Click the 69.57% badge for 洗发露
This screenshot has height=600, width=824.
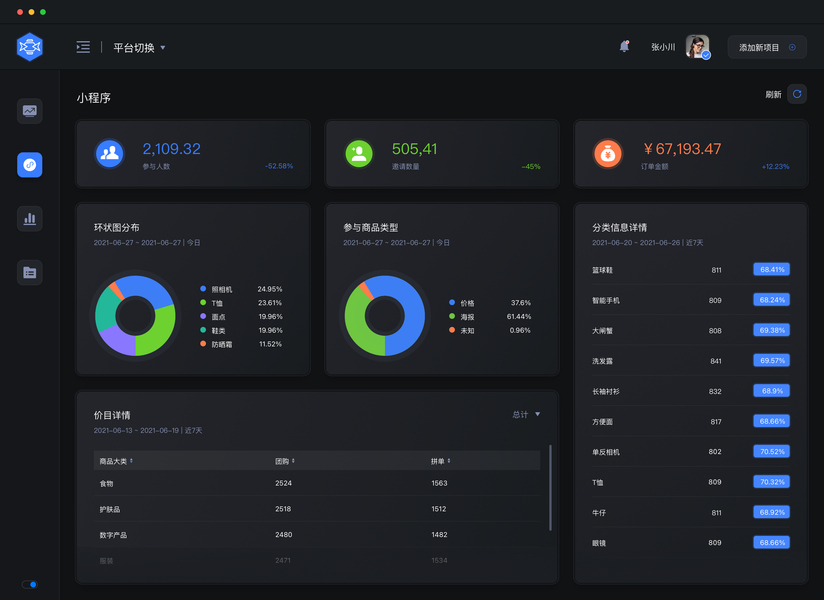point(771,360)
